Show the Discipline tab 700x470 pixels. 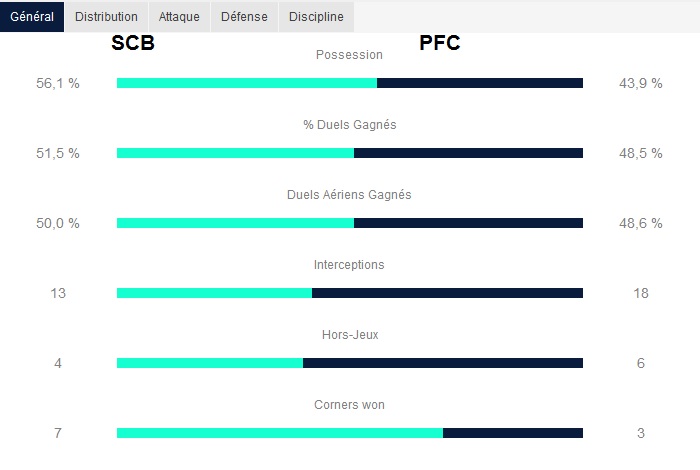click(316, 17)
